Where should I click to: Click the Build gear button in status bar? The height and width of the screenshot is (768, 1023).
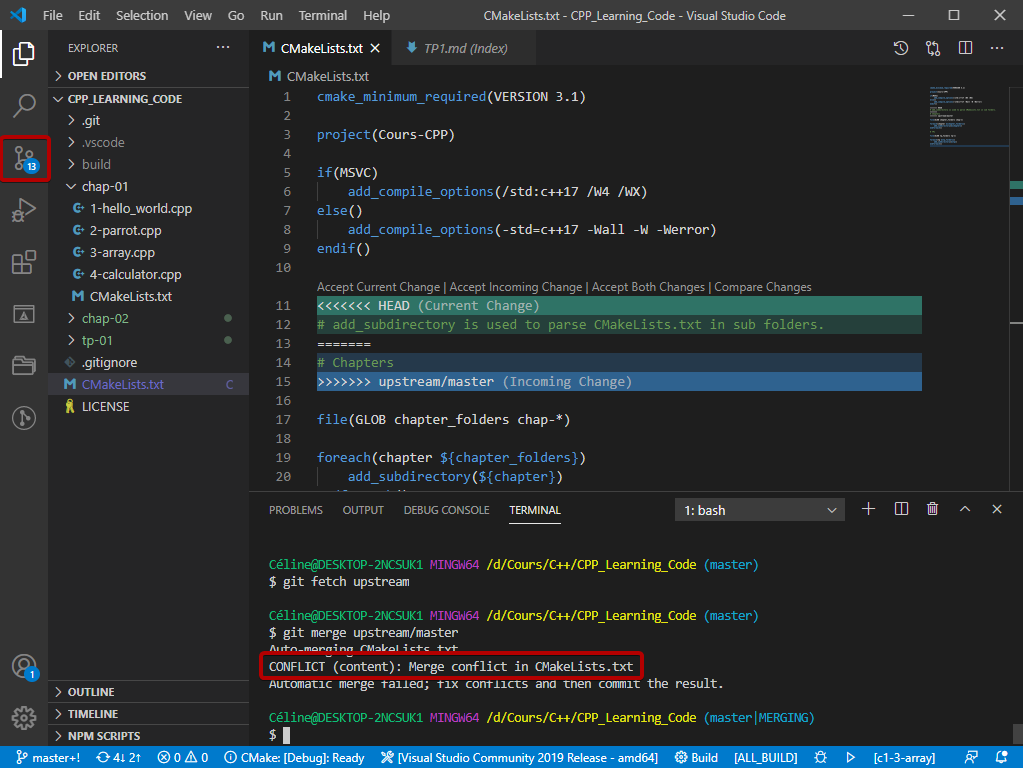click(x=696, y=758)
